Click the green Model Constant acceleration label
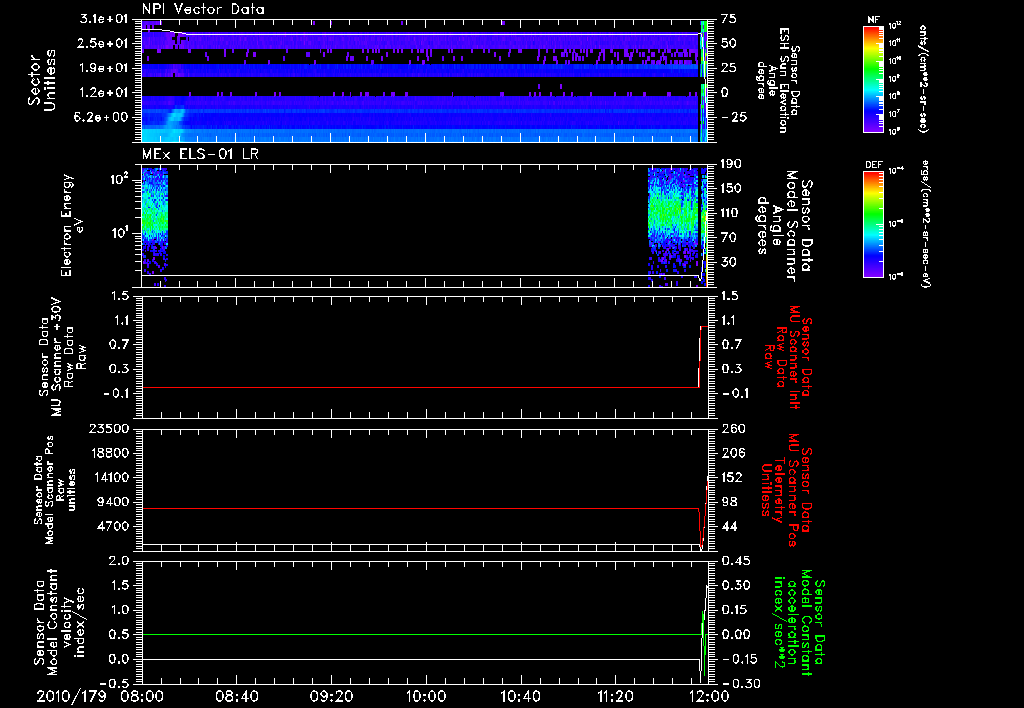Image resolution: width=1024 pixels, height=708 pixels. tap(798, 624)
